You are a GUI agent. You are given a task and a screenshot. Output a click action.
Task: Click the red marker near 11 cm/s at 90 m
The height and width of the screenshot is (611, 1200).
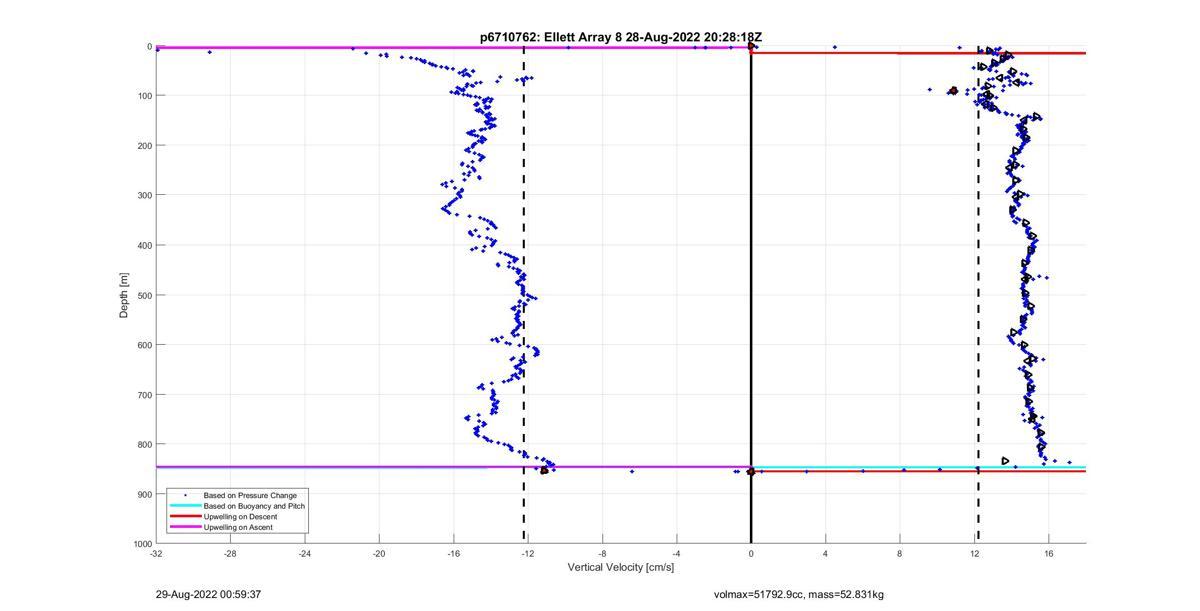(953, 91)
